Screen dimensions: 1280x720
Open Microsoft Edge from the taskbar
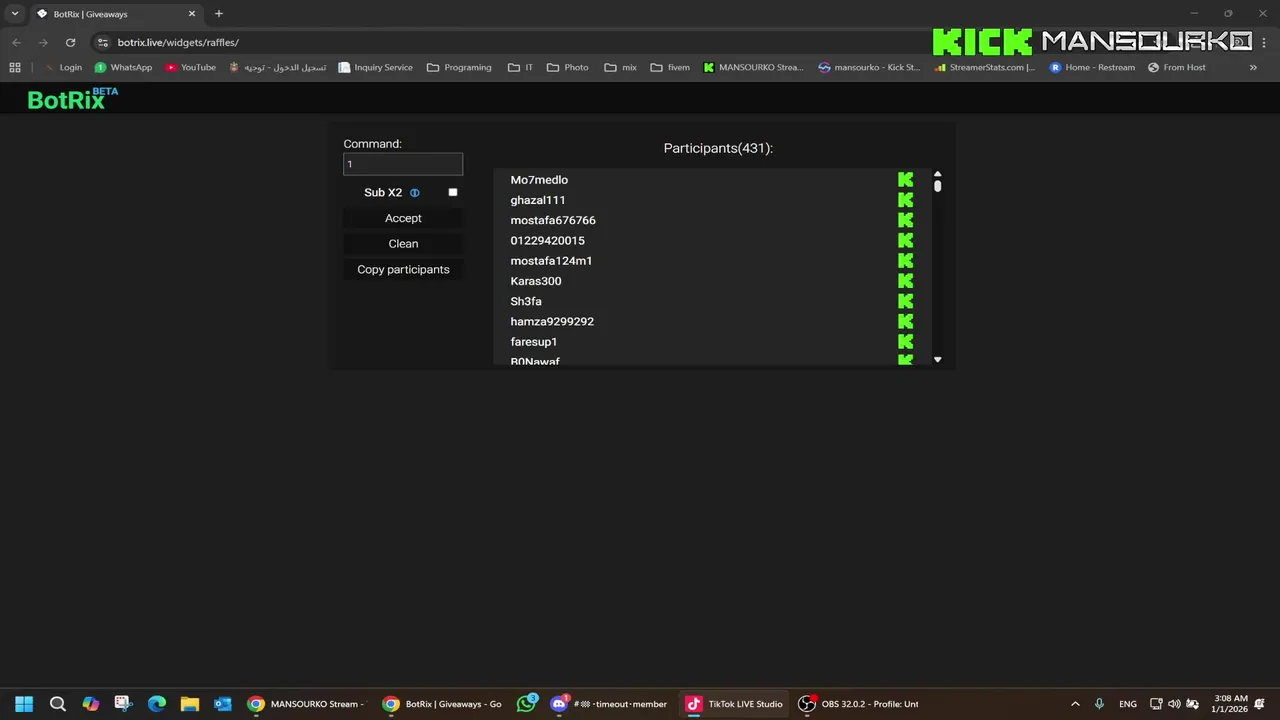click(157, 704)
